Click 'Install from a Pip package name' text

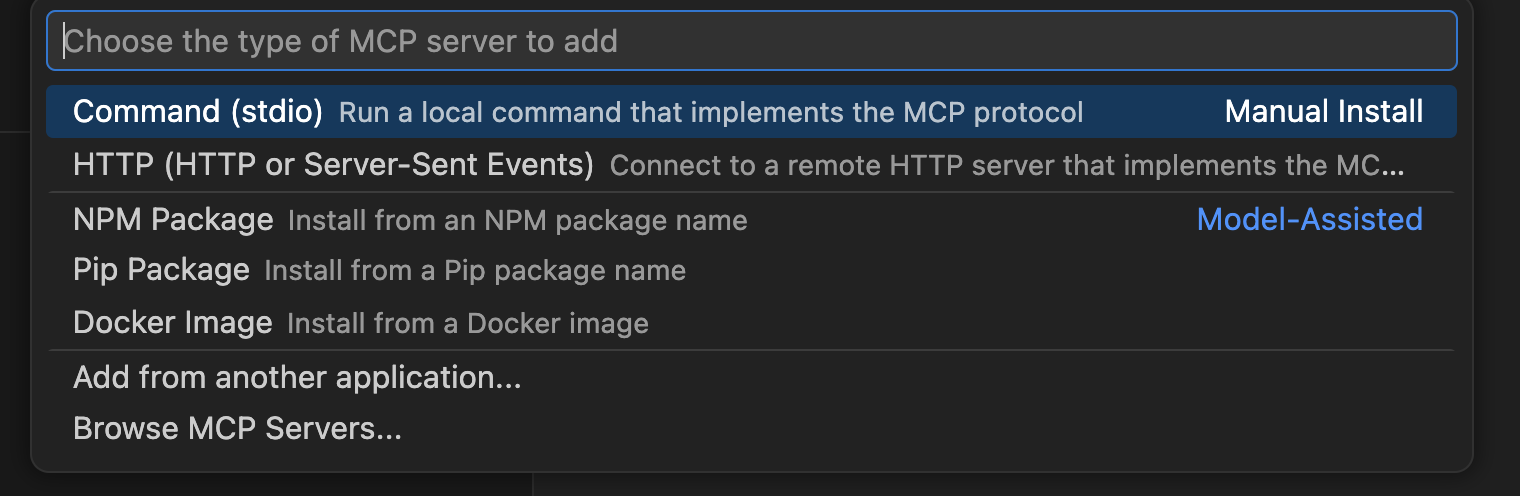point(475,271)
